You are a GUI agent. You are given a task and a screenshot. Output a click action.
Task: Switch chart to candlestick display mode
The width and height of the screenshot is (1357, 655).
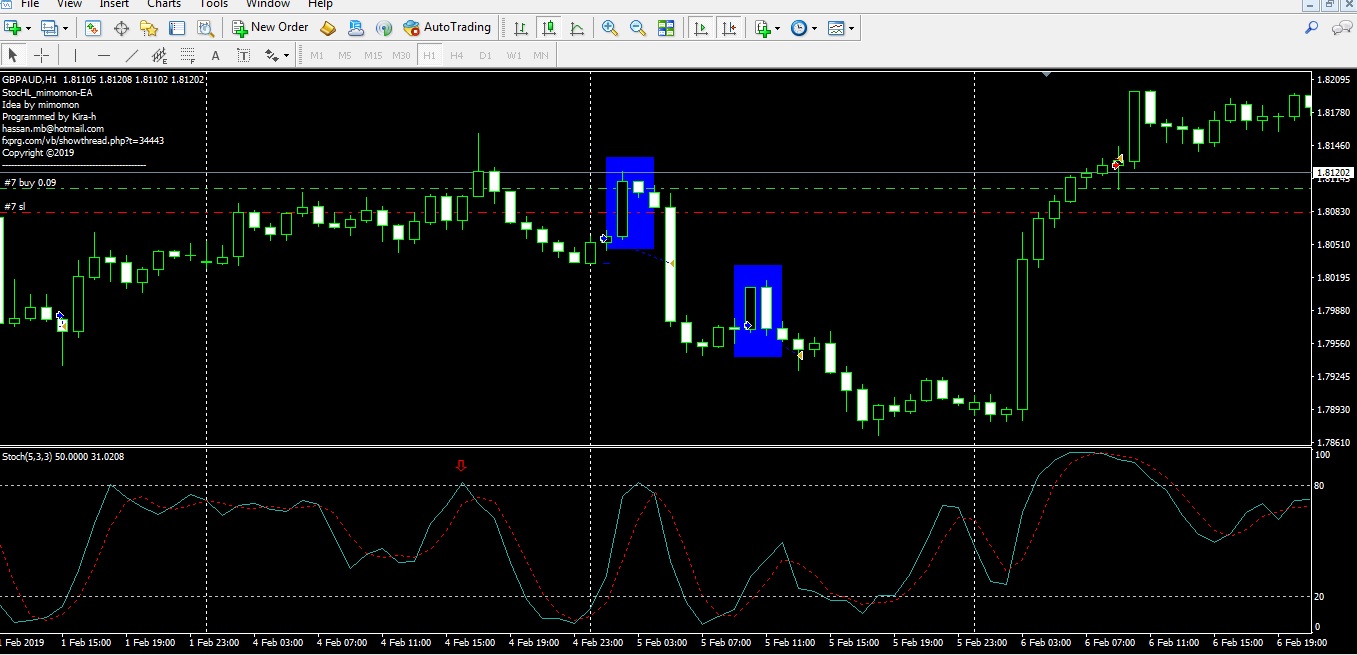[x=548, y=28]
